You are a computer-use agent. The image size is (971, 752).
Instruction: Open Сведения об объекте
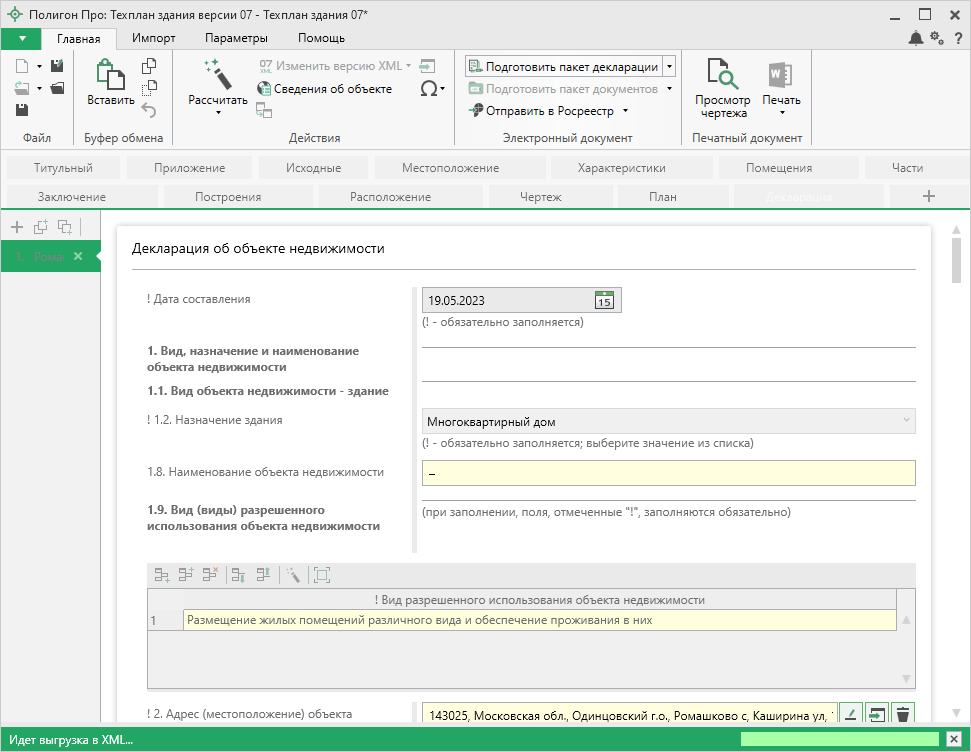pyautogui.click(x=324, y=89)
